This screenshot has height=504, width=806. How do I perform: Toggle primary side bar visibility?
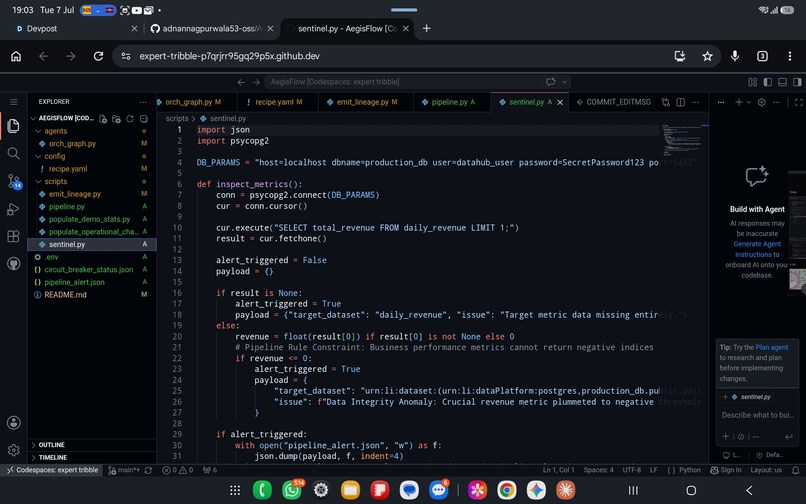pyautogui.click(x=767, y=82)
